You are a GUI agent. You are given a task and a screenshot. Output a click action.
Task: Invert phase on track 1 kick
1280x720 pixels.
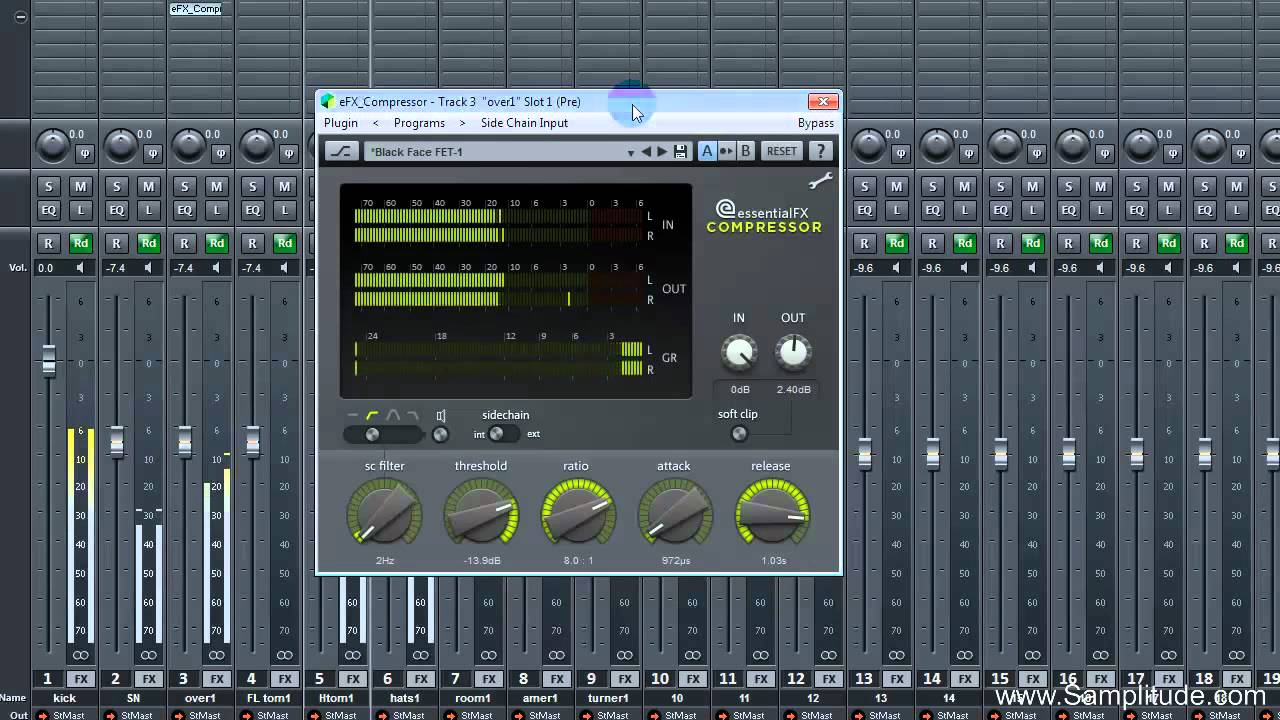pos(83,153)
